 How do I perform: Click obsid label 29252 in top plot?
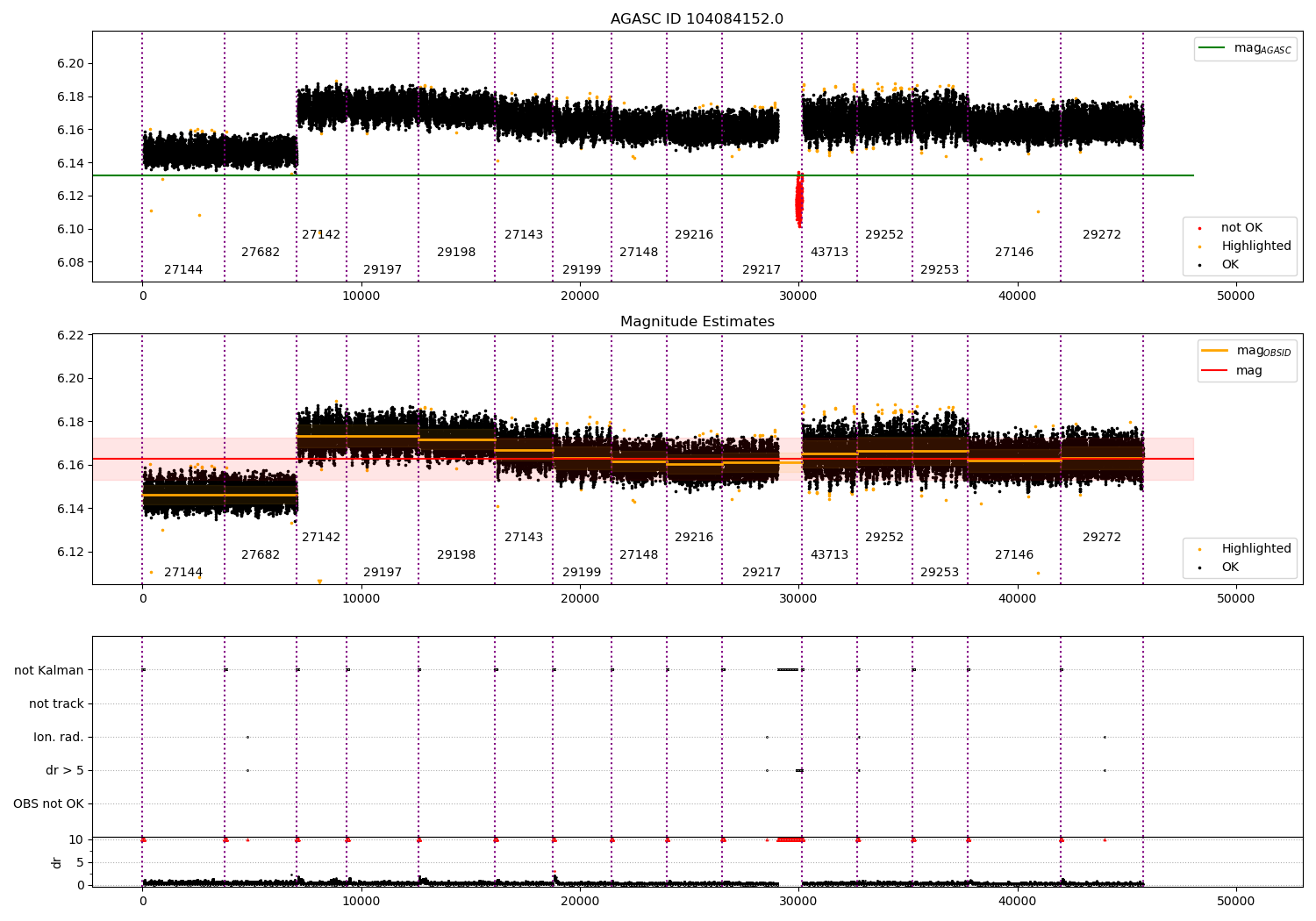tap(884, 235)
